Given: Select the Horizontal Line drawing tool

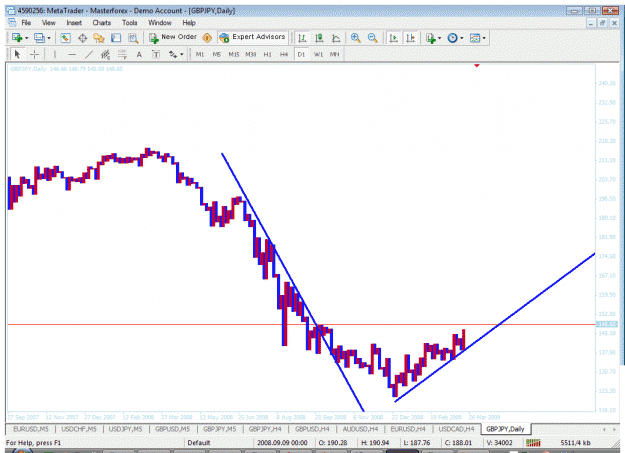Looking at the screenshot, I should coord(72,54).
